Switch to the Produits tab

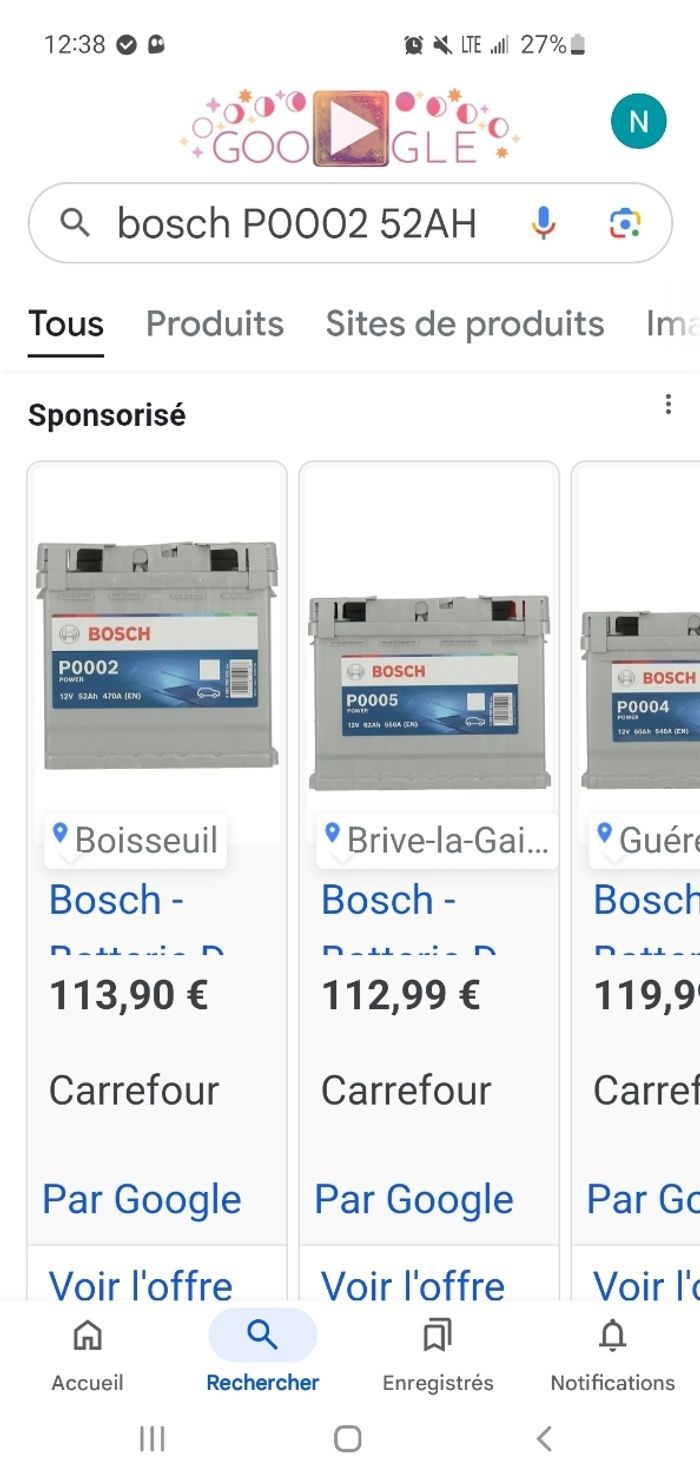(215, 323)
